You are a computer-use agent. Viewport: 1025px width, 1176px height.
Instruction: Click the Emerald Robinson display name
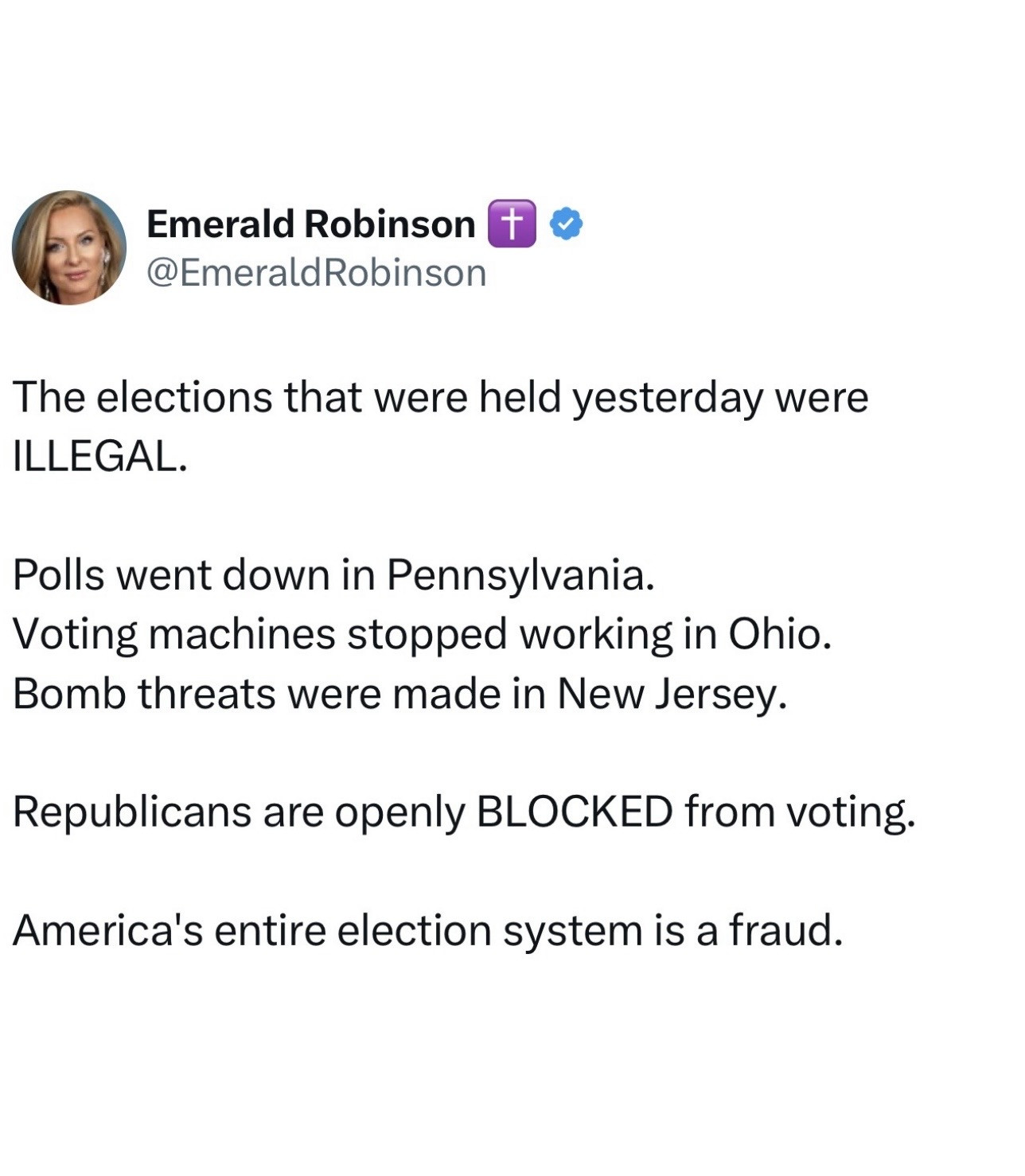click(310, 224)
